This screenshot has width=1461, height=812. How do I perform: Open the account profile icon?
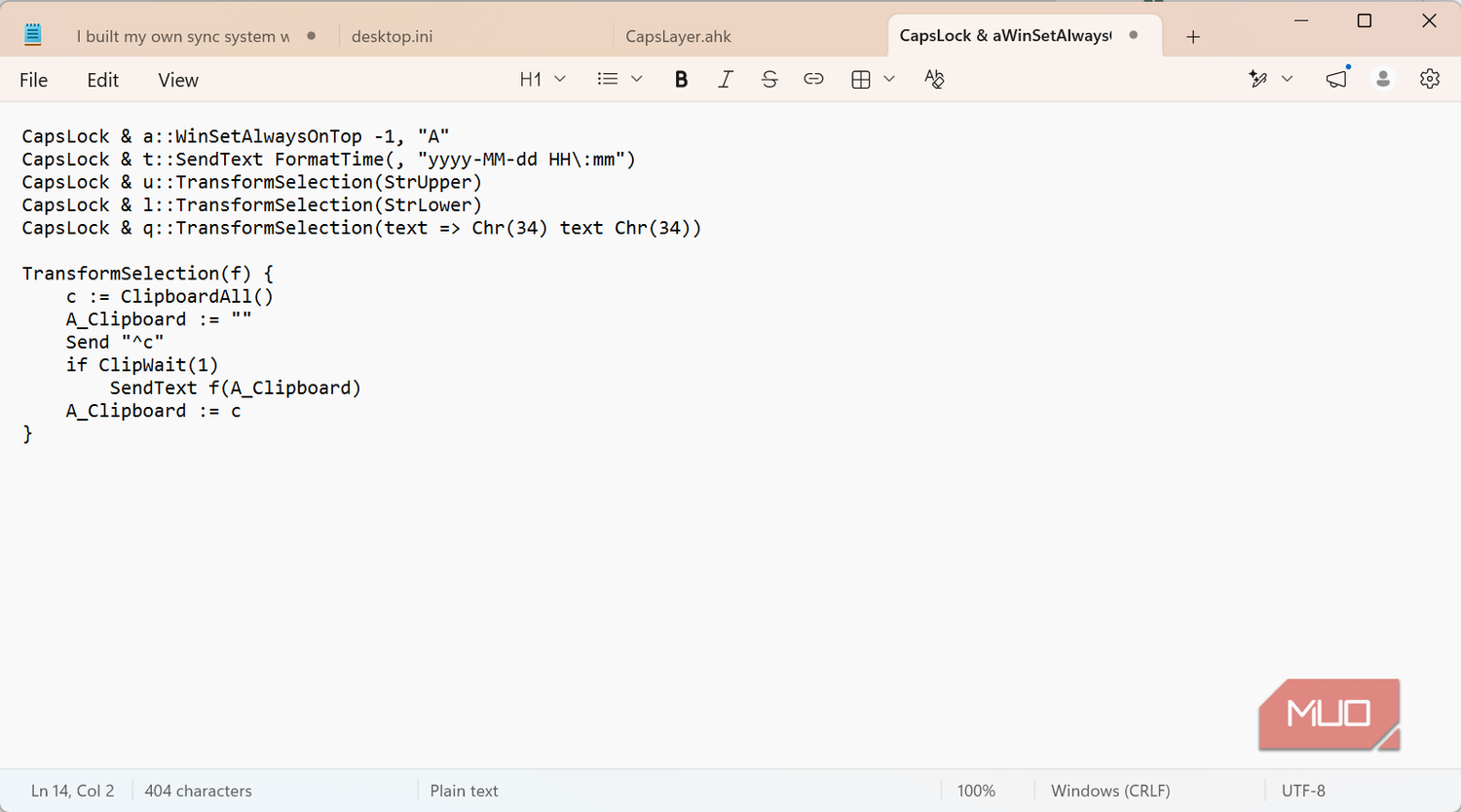(1383, 80)
